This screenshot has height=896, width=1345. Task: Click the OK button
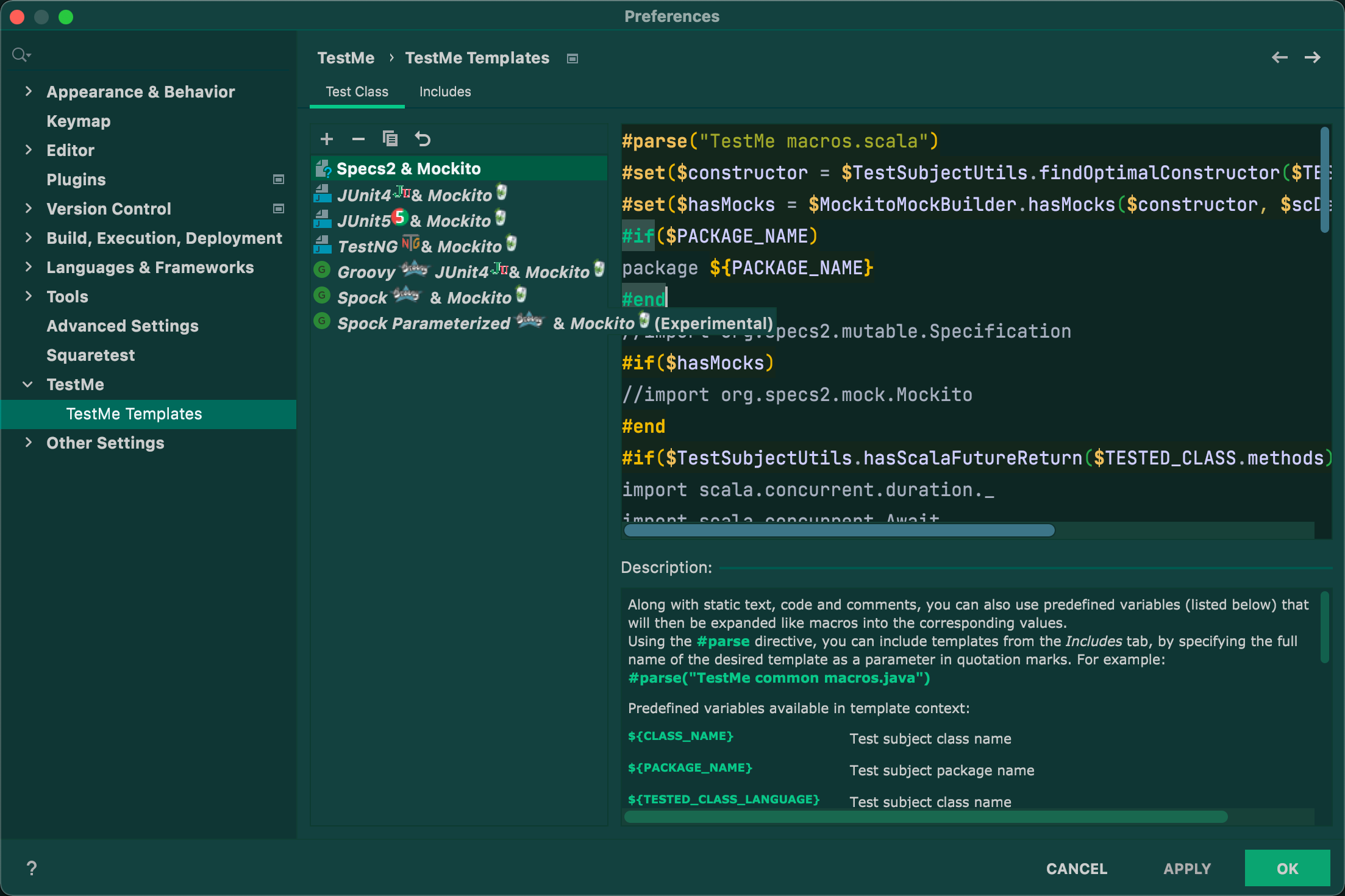pyautogui.click(x=1288, y=868)
